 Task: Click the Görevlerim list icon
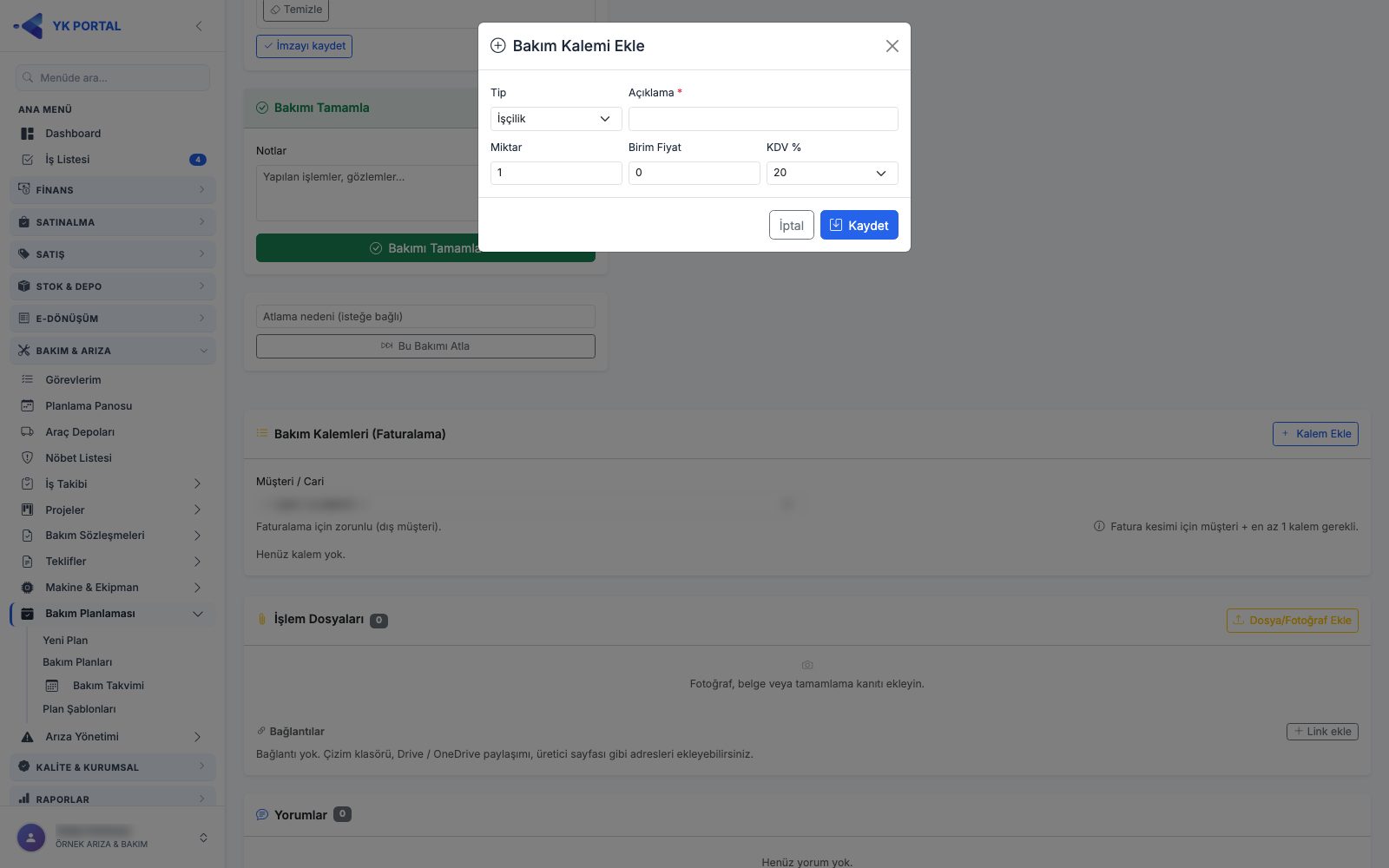[x=27, y=379]
